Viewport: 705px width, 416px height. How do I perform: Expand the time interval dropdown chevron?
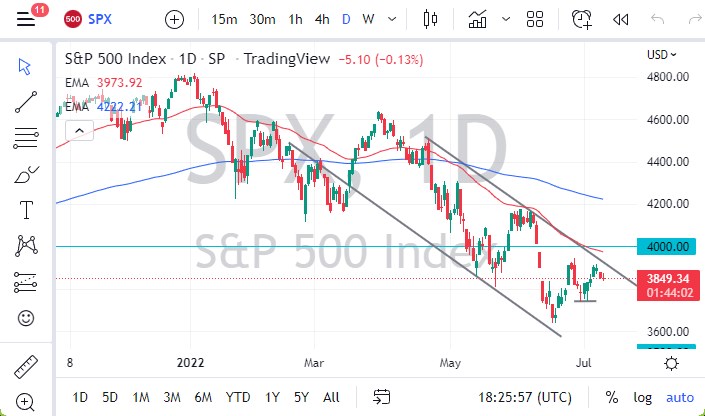tap(392, 19)
